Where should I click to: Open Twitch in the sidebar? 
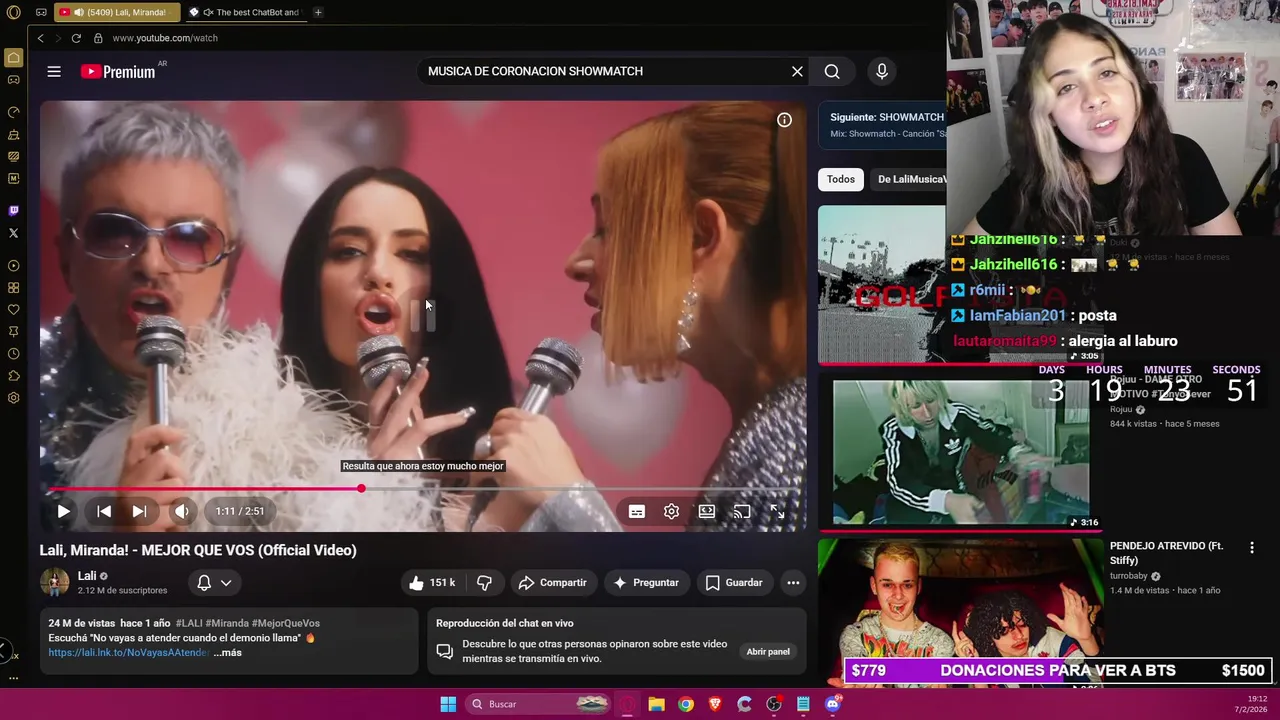click(x=13, y=211)
